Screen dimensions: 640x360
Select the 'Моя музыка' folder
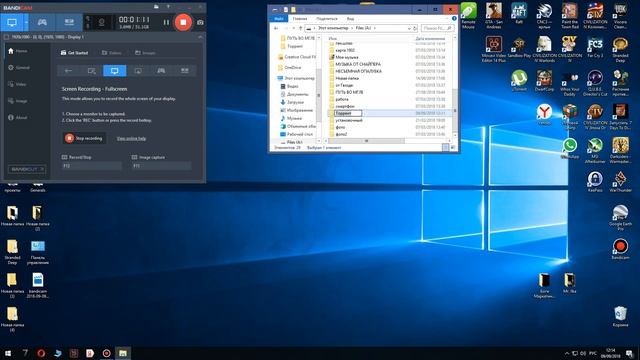[343, 57]
